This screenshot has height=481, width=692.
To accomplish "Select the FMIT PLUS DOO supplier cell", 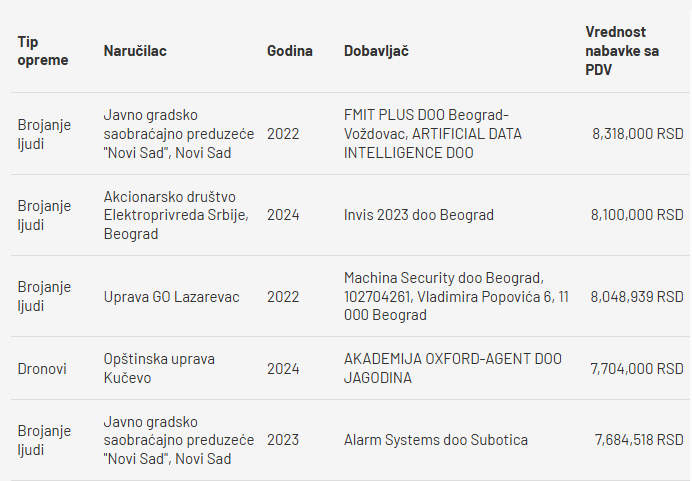I will (x=433, y=134).
